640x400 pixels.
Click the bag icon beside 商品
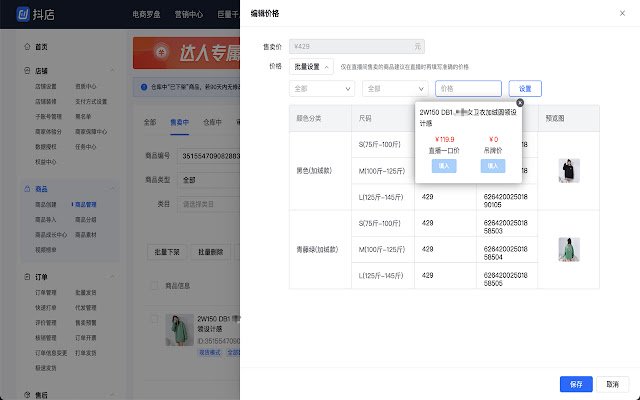tap(27, 189)
